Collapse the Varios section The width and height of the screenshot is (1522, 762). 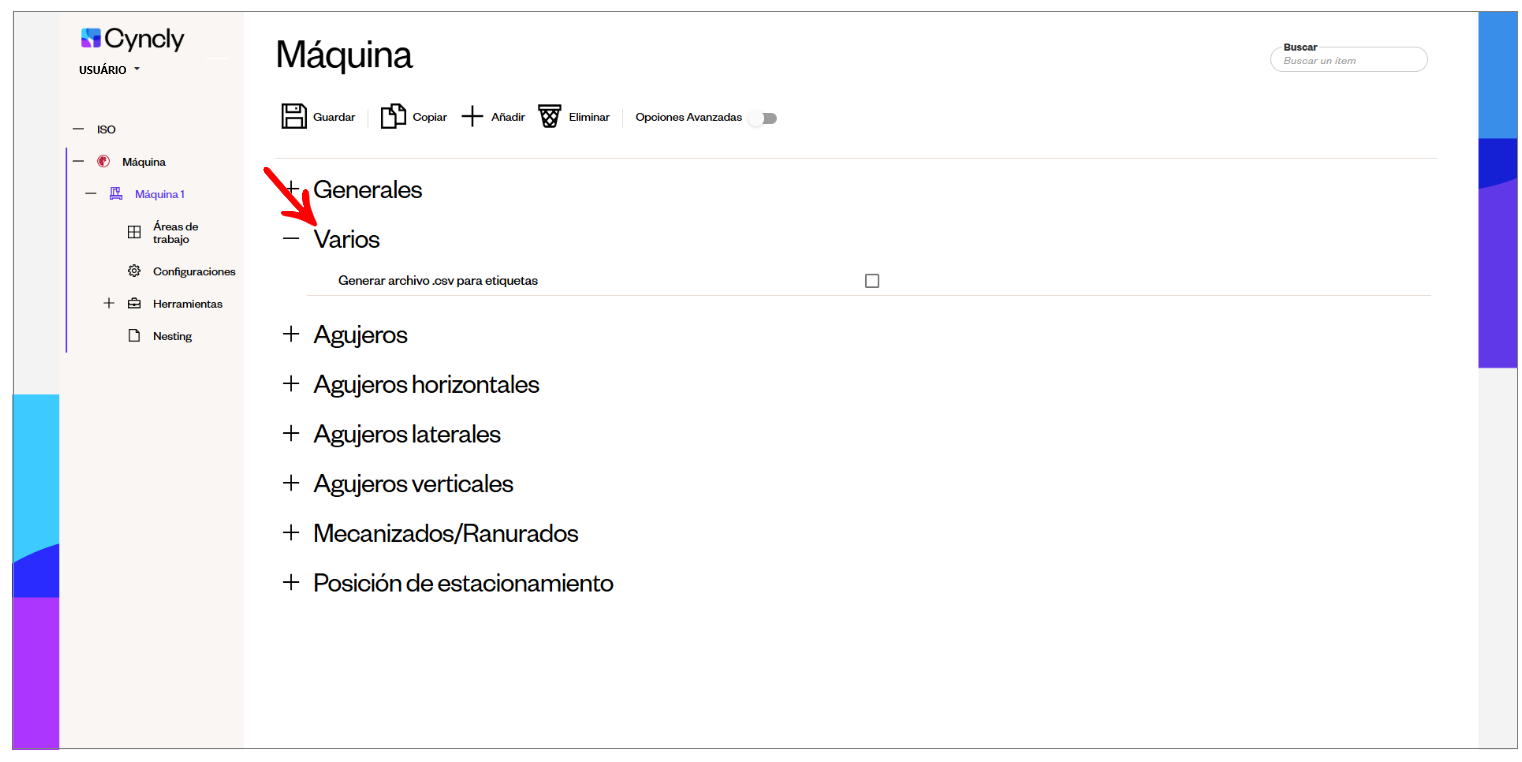pos(291,239)
